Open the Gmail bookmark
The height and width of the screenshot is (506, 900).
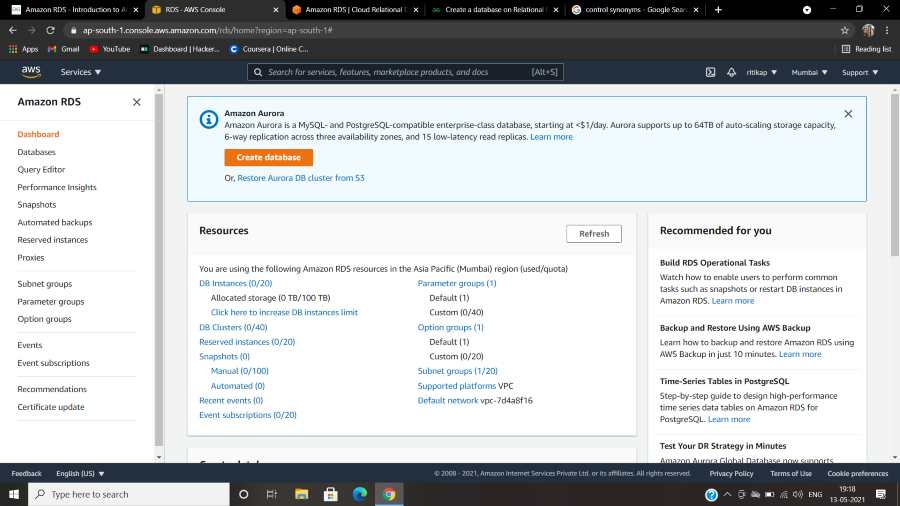tap(63, 49)
